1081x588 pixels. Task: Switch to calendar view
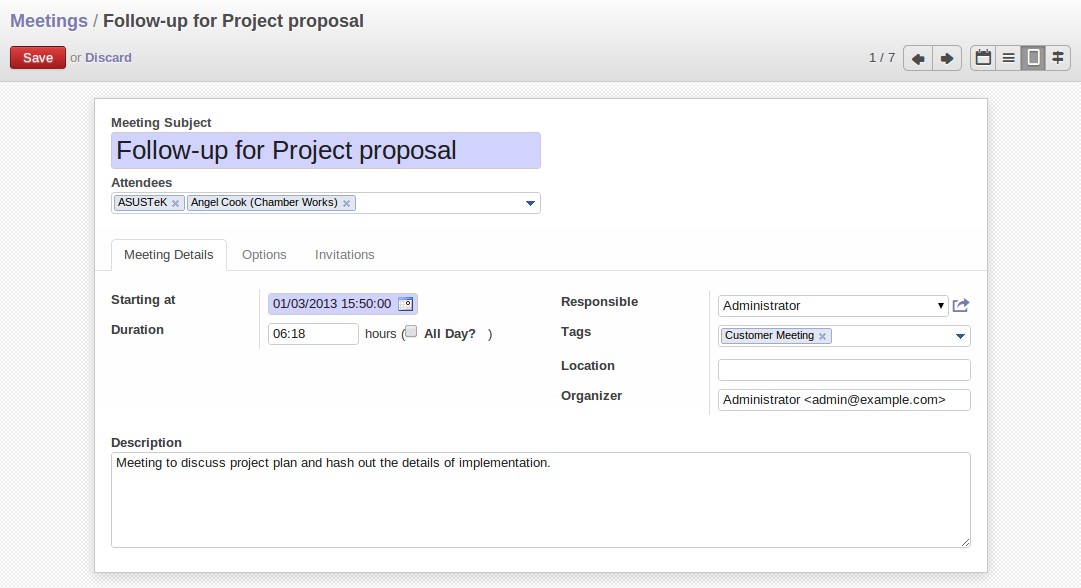pos(983,58)
